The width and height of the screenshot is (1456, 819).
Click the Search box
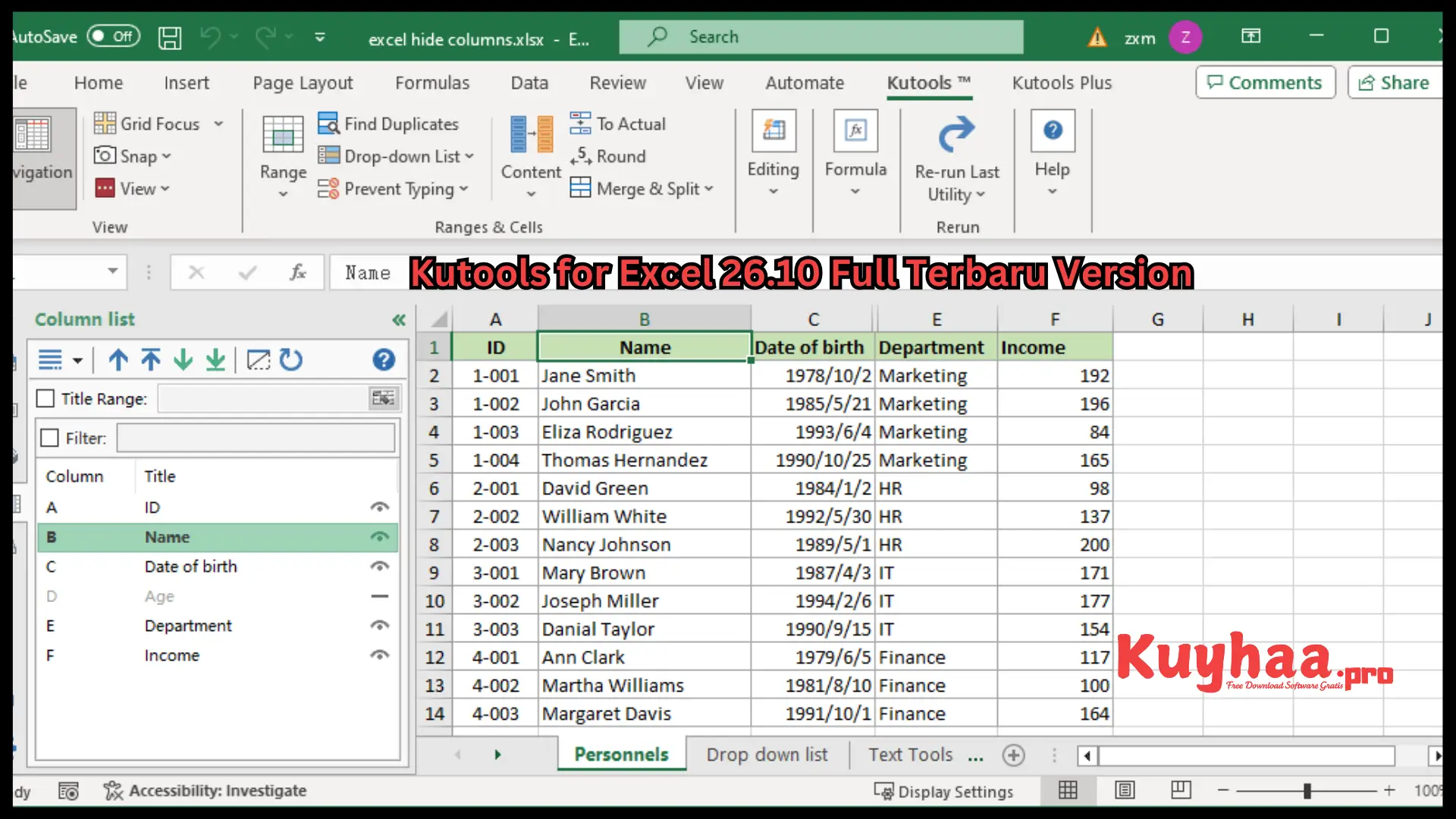tap(821, 37)
